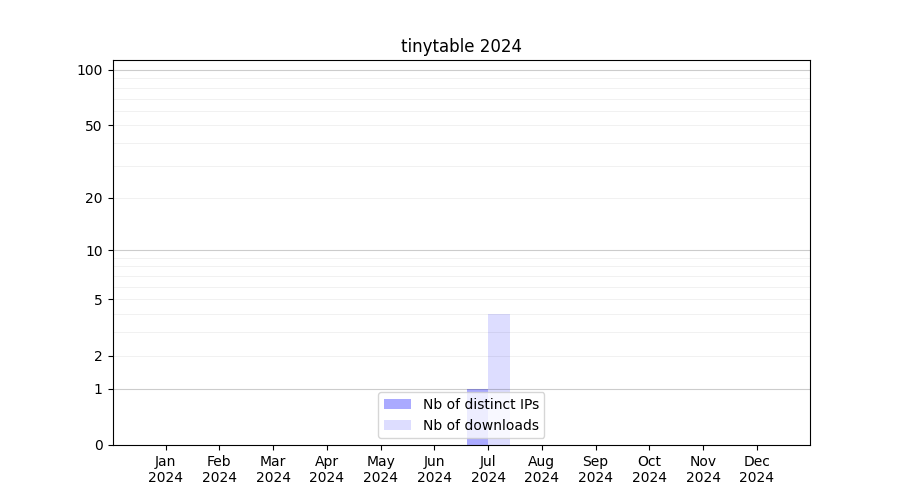900x500 pixels.
Task: Click the "tinytable 2024" chart title
Action: (x=461, y=46)
